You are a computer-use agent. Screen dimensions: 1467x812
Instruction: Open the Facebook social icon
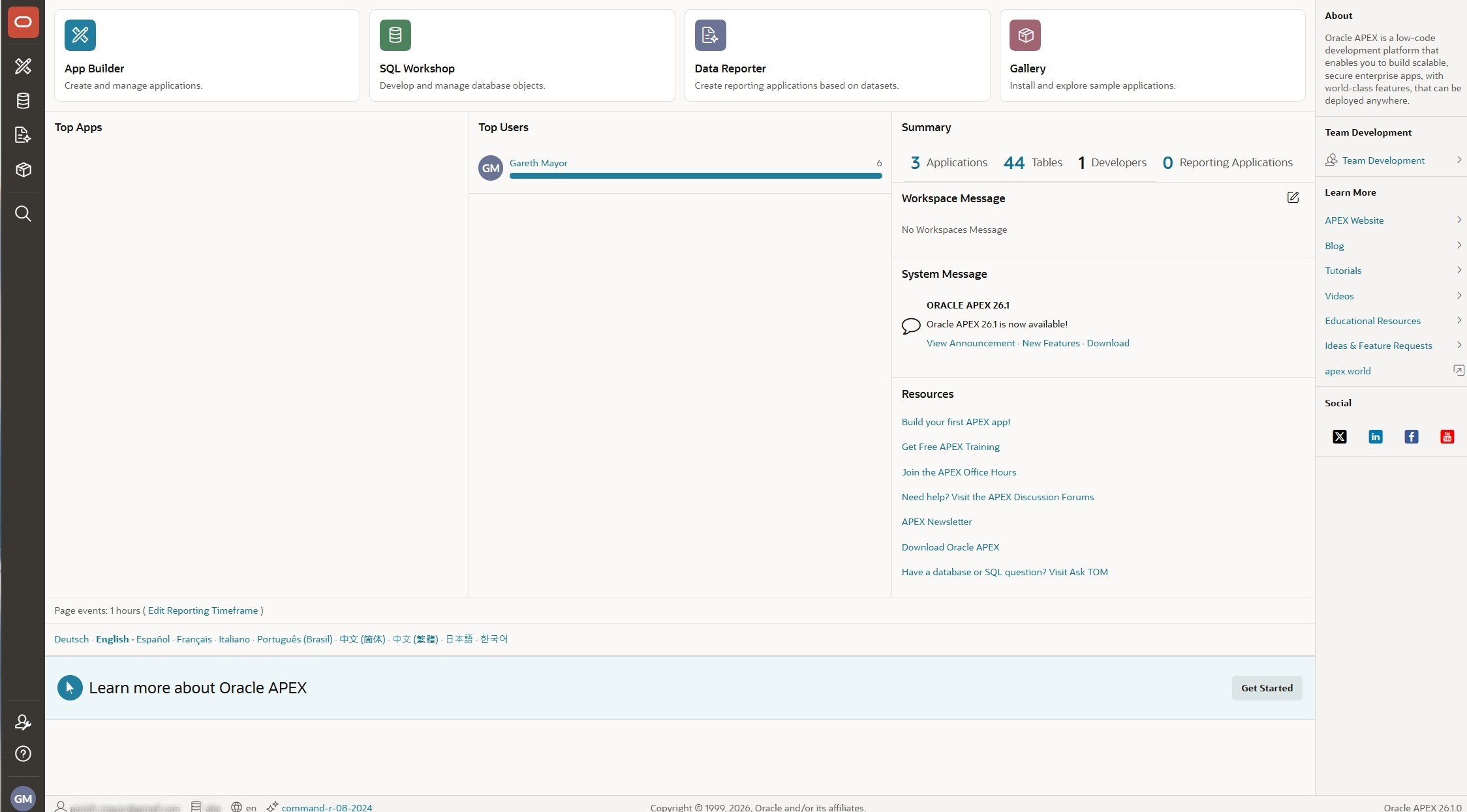tap(1412, 437)
